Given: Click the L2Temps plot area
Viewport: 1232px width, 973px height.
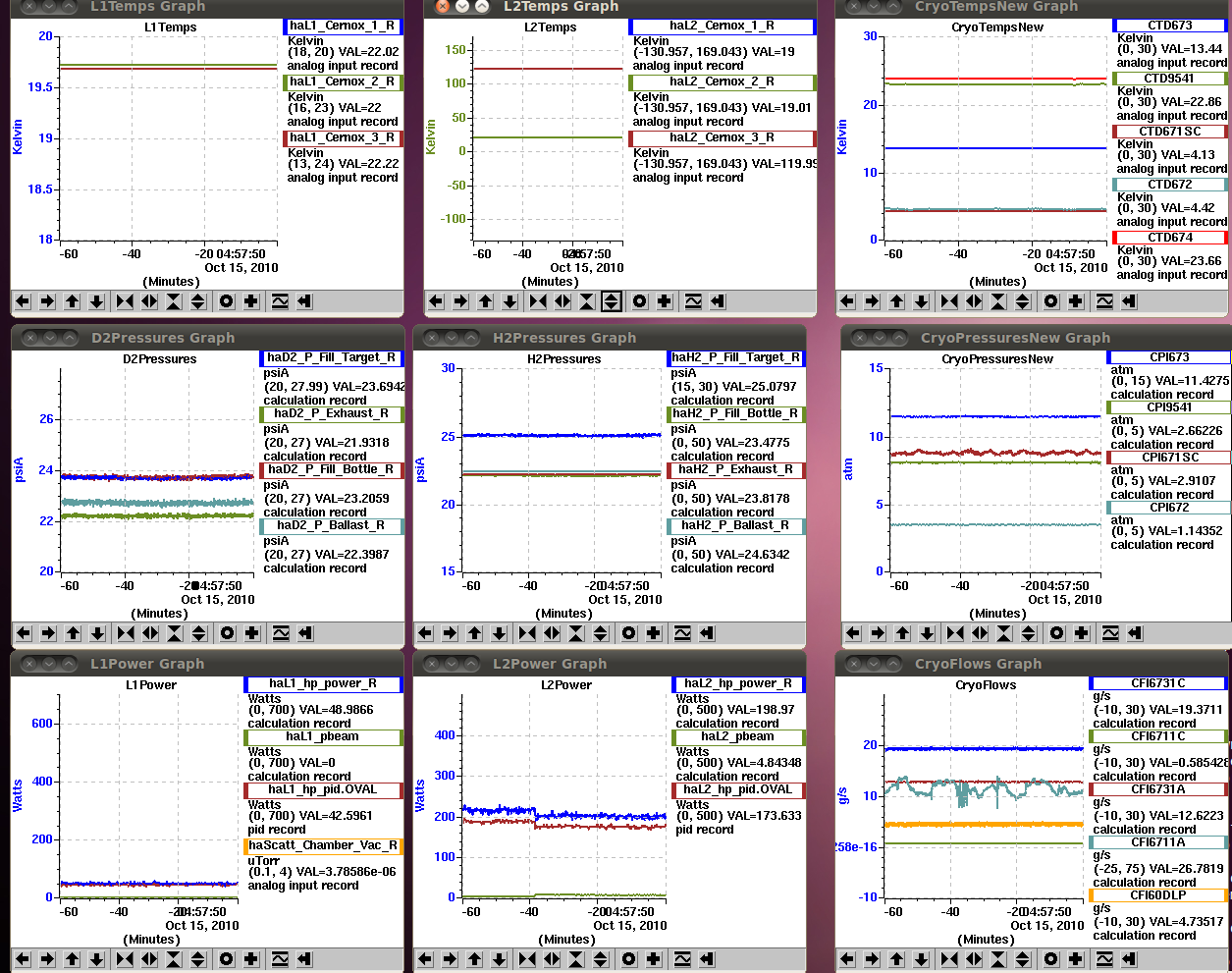Looking at the screenshot, I should 548,137.
